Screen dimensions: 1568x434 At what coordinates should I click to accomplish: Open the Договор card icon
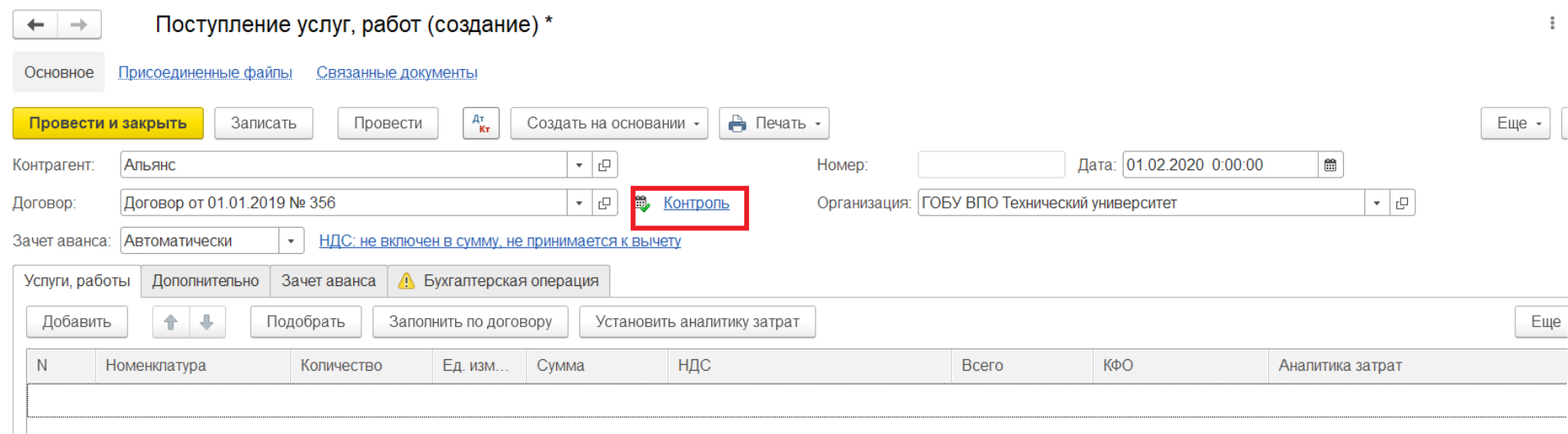605,203
